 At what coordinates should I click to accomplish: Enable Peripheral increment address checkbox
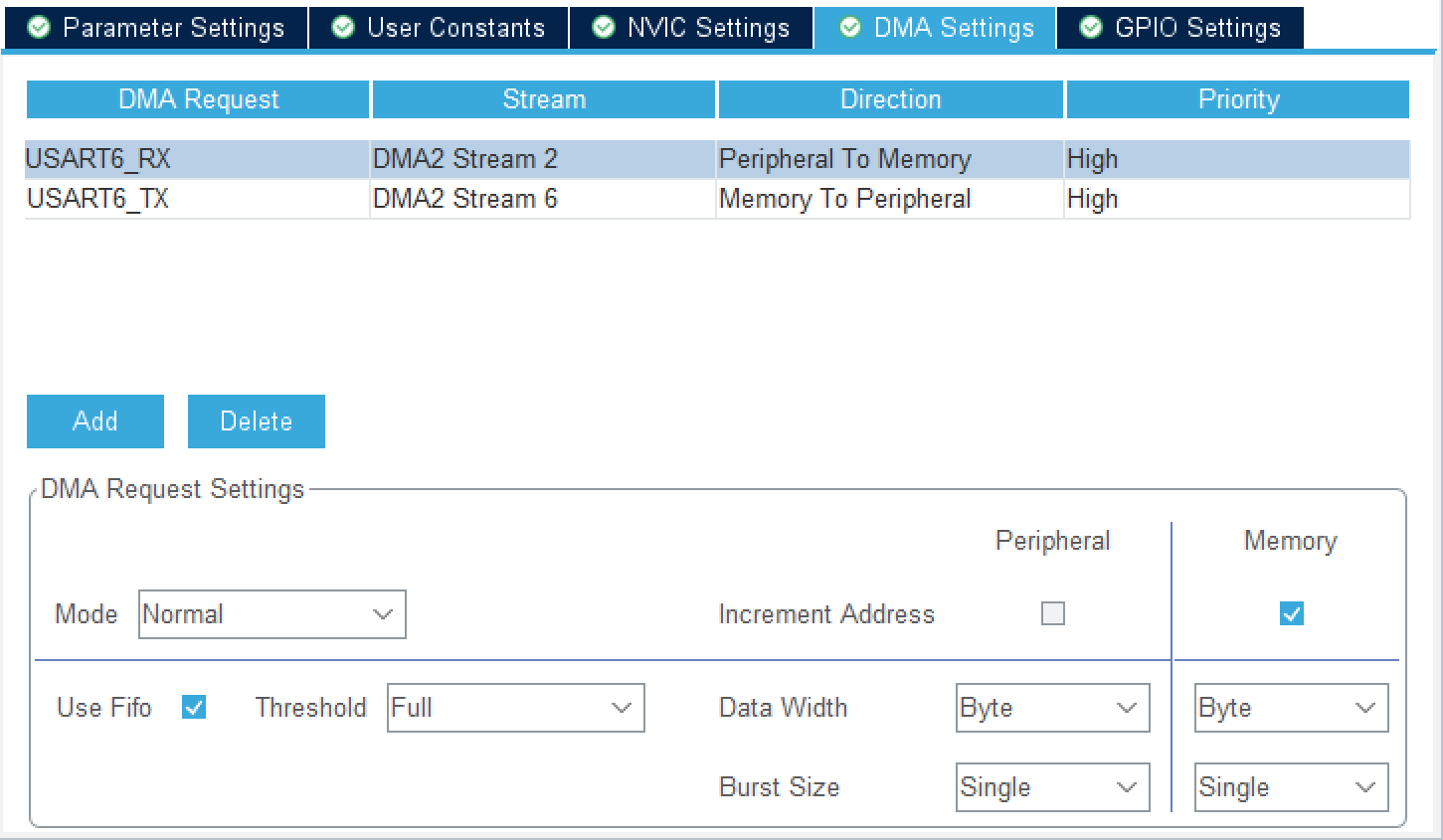coord(1053,613)
